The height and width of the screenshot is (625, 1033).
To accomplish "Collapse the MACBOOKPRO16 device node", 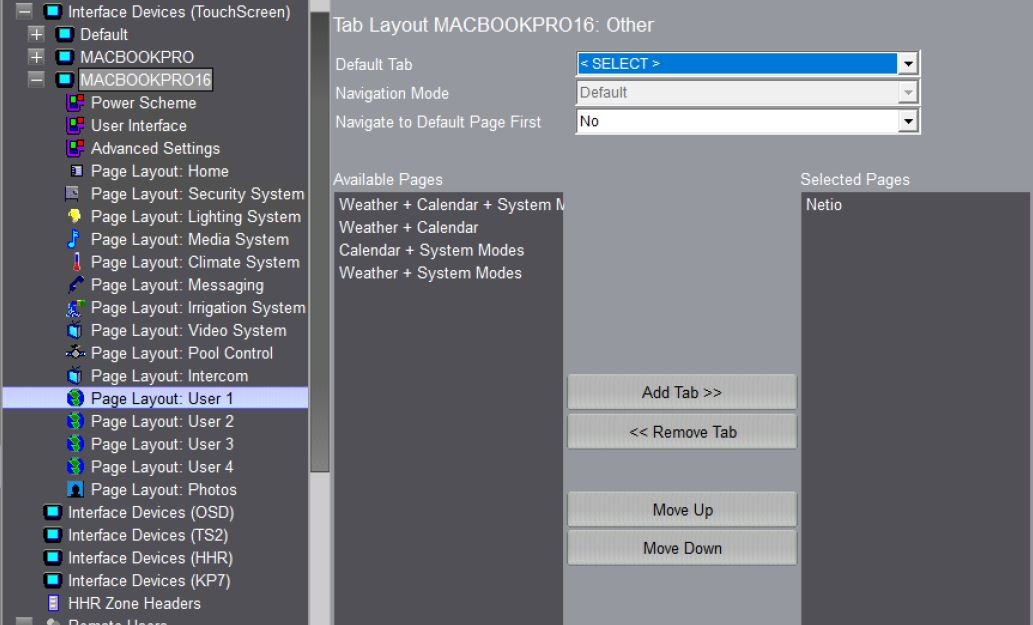I will click(x=36, y=80).
